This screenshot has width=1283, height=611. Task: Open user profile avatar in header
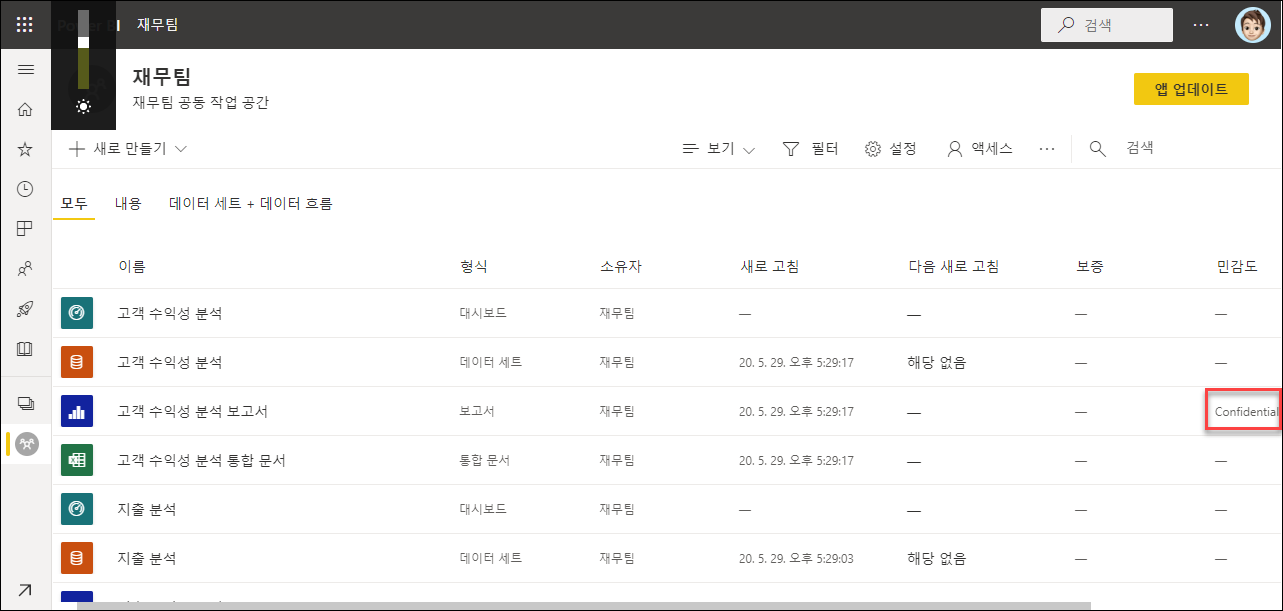coord(1252,25)
